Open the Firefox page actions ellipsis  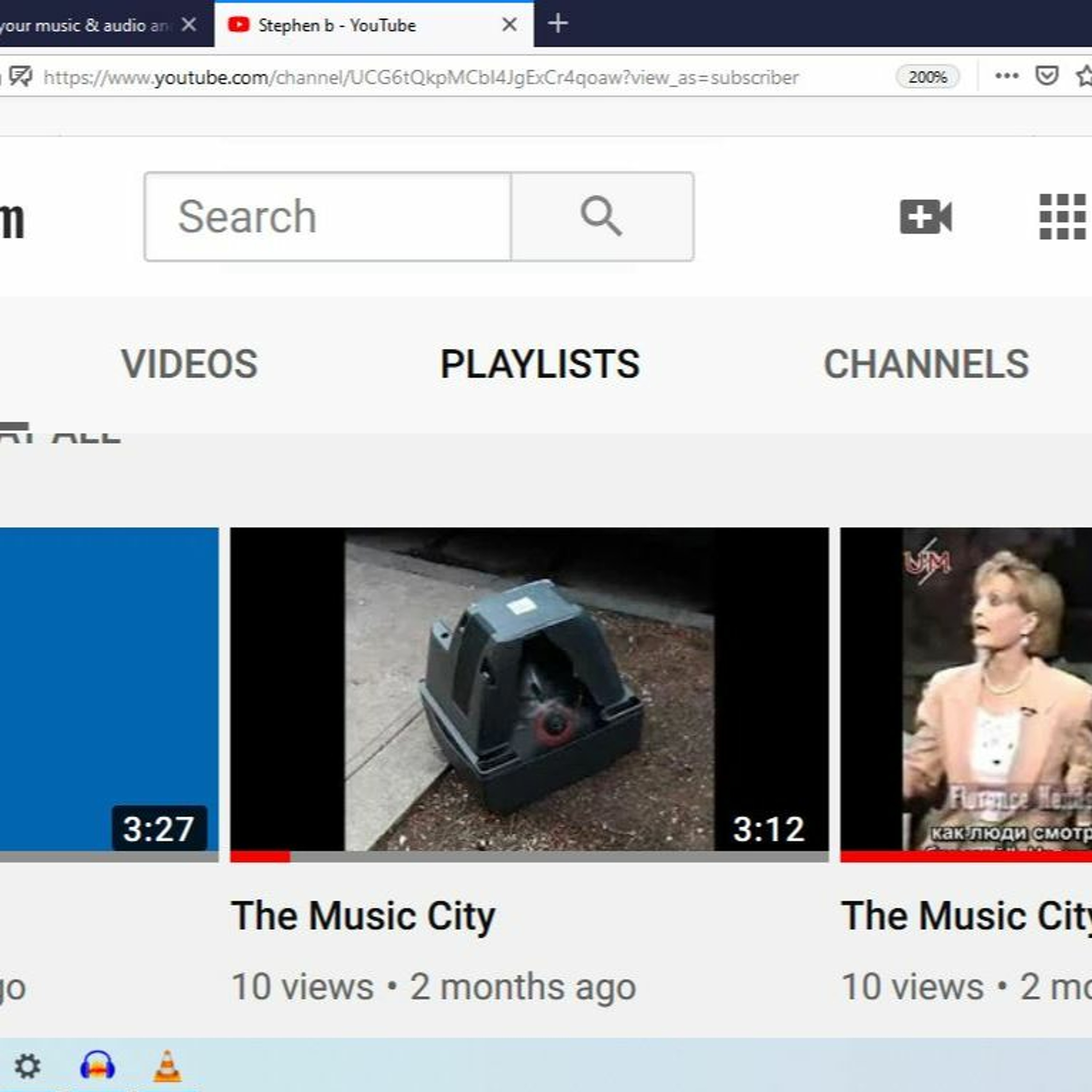[x=1007, y=76]
